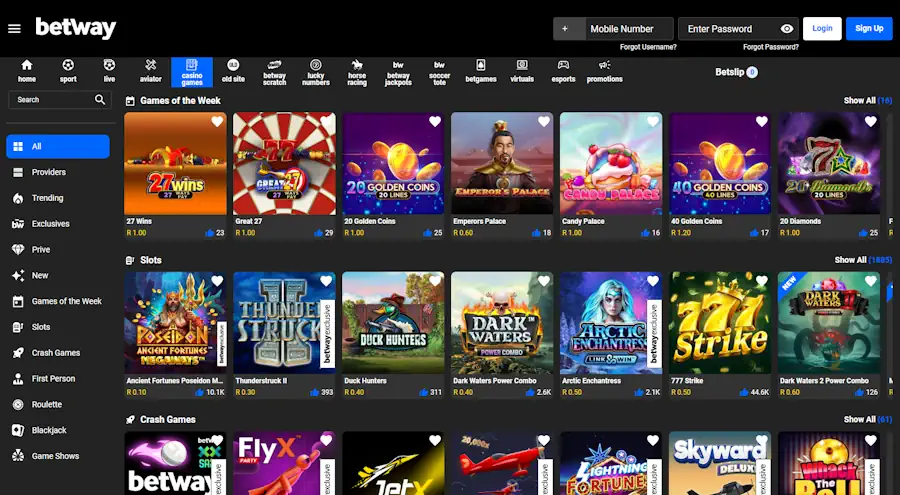Open sidebar Crash Games category
Viewport: 900px width, 495px height.
click(x=58, y=353)
